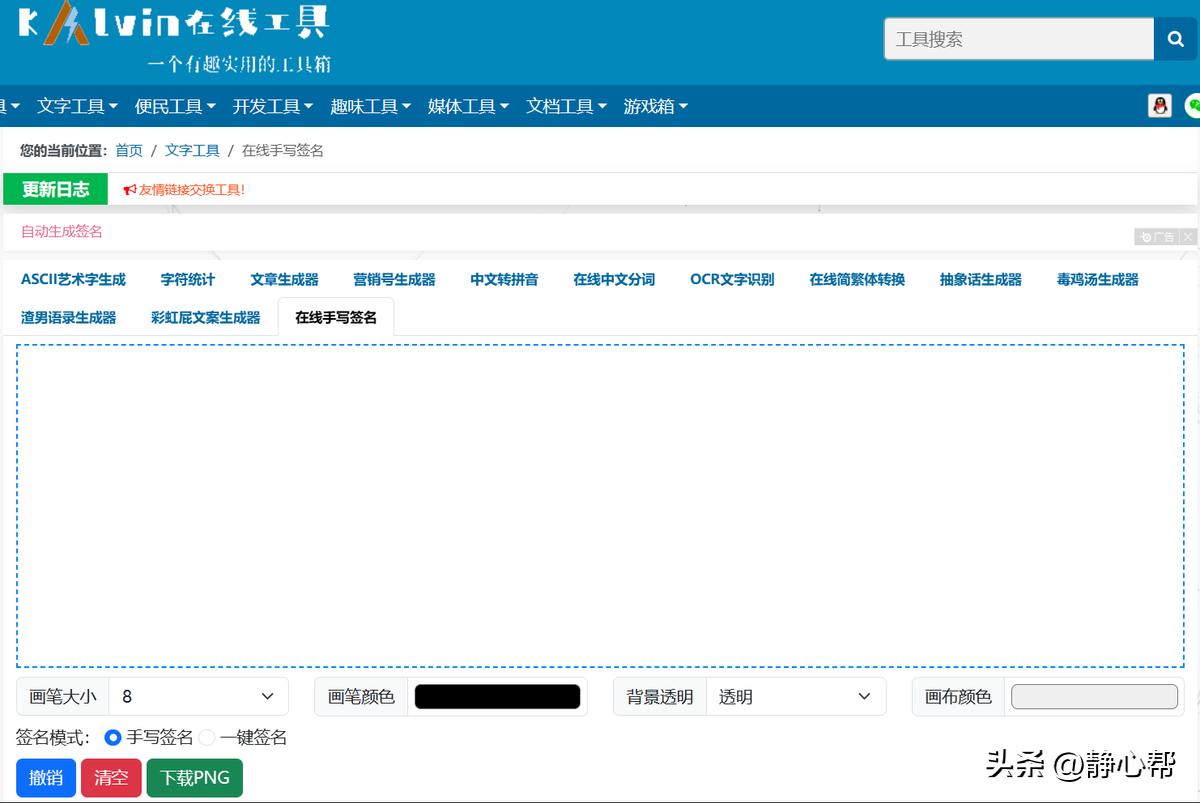Click the 下载PNG download button
This screenshot has width=1200, height=803.
(194, 777)
